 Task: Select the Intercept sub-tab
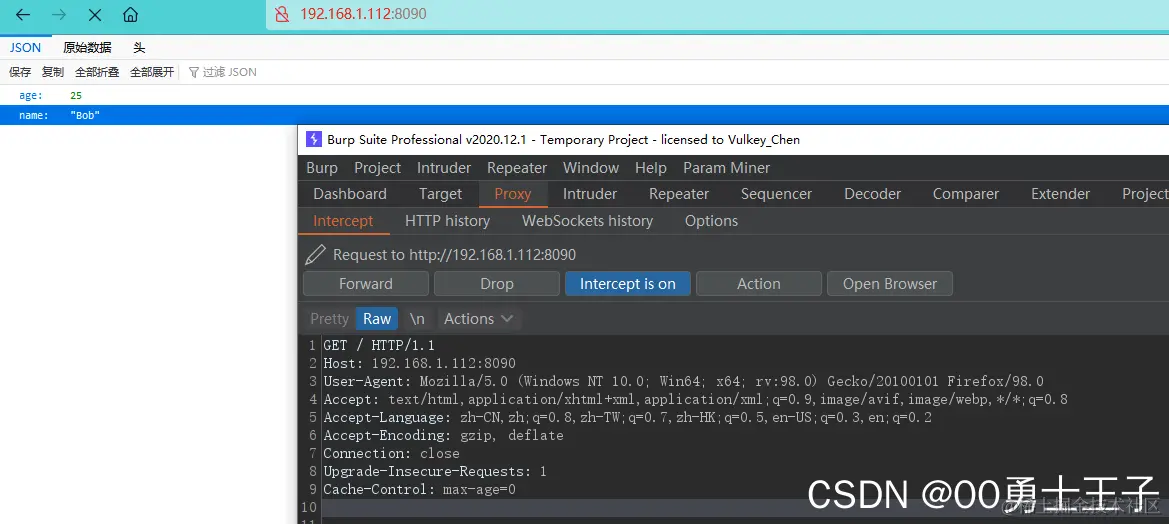coord(343,221)
